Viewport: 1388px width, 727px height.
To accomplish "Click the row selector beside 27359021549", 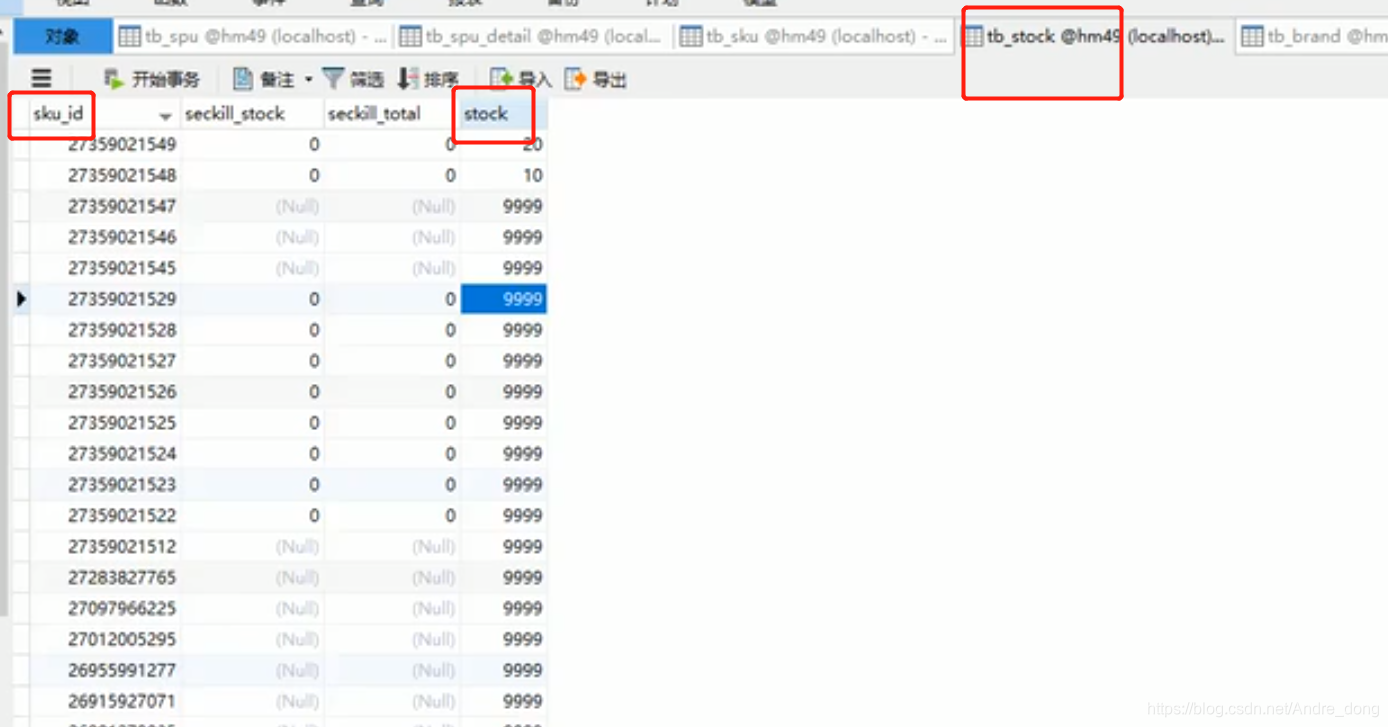I will [21, 144].
